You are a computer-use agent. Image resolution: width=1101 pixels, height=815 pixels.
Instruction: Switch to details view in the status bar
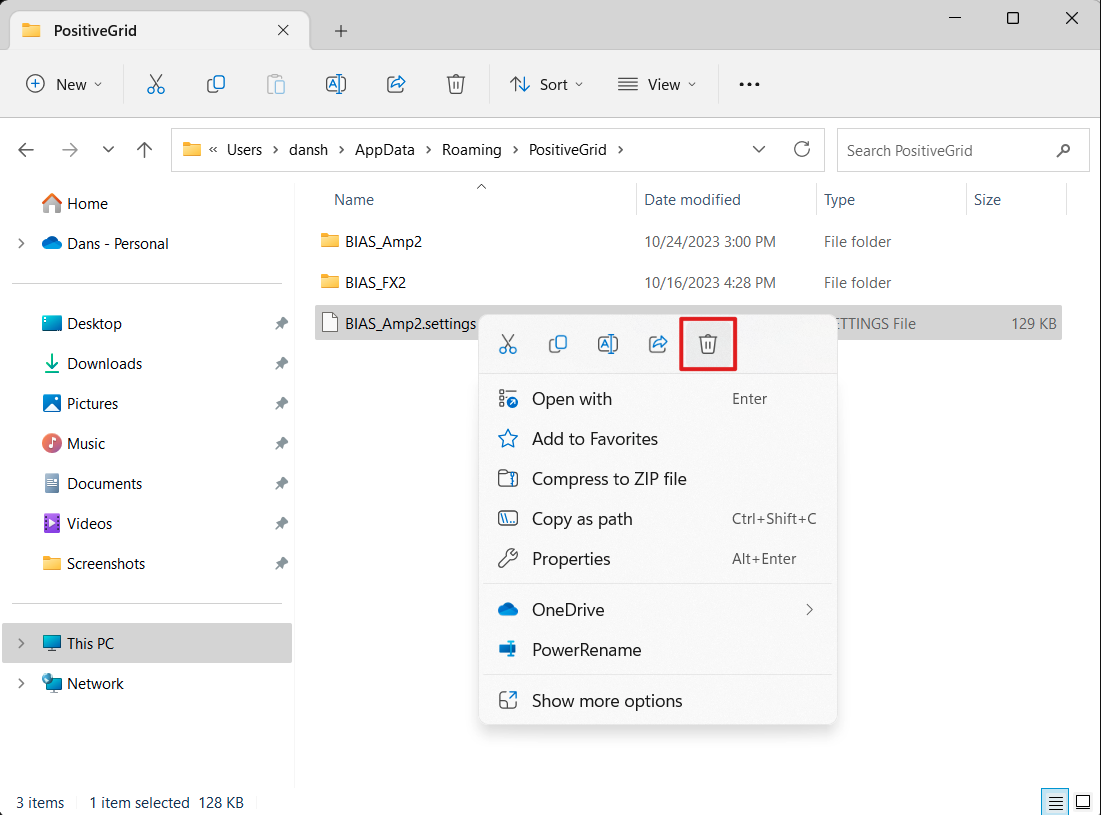pyautogui.click(x=1055, y=802)
